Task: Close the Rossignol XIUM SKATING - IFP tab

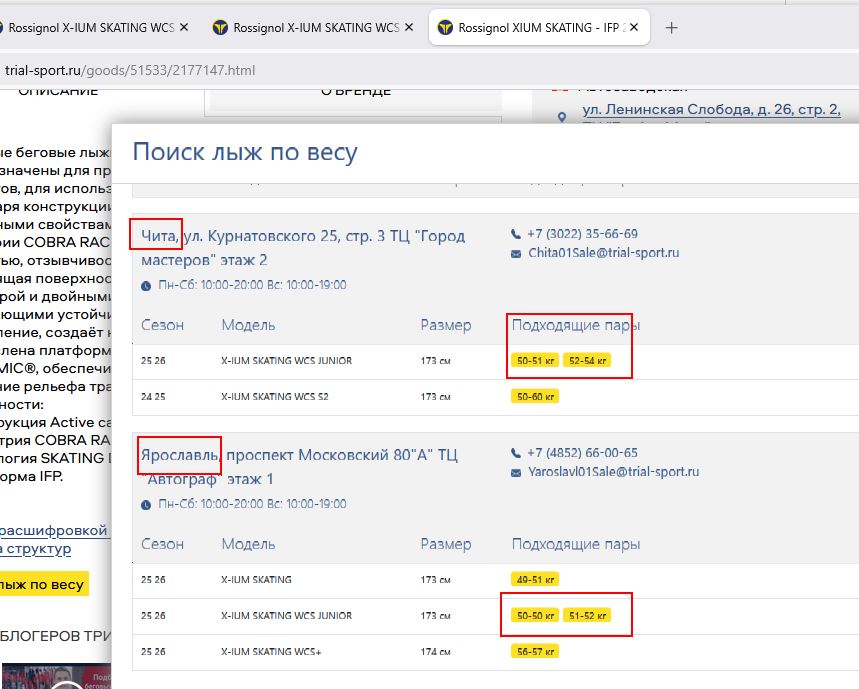Action: 634,27
